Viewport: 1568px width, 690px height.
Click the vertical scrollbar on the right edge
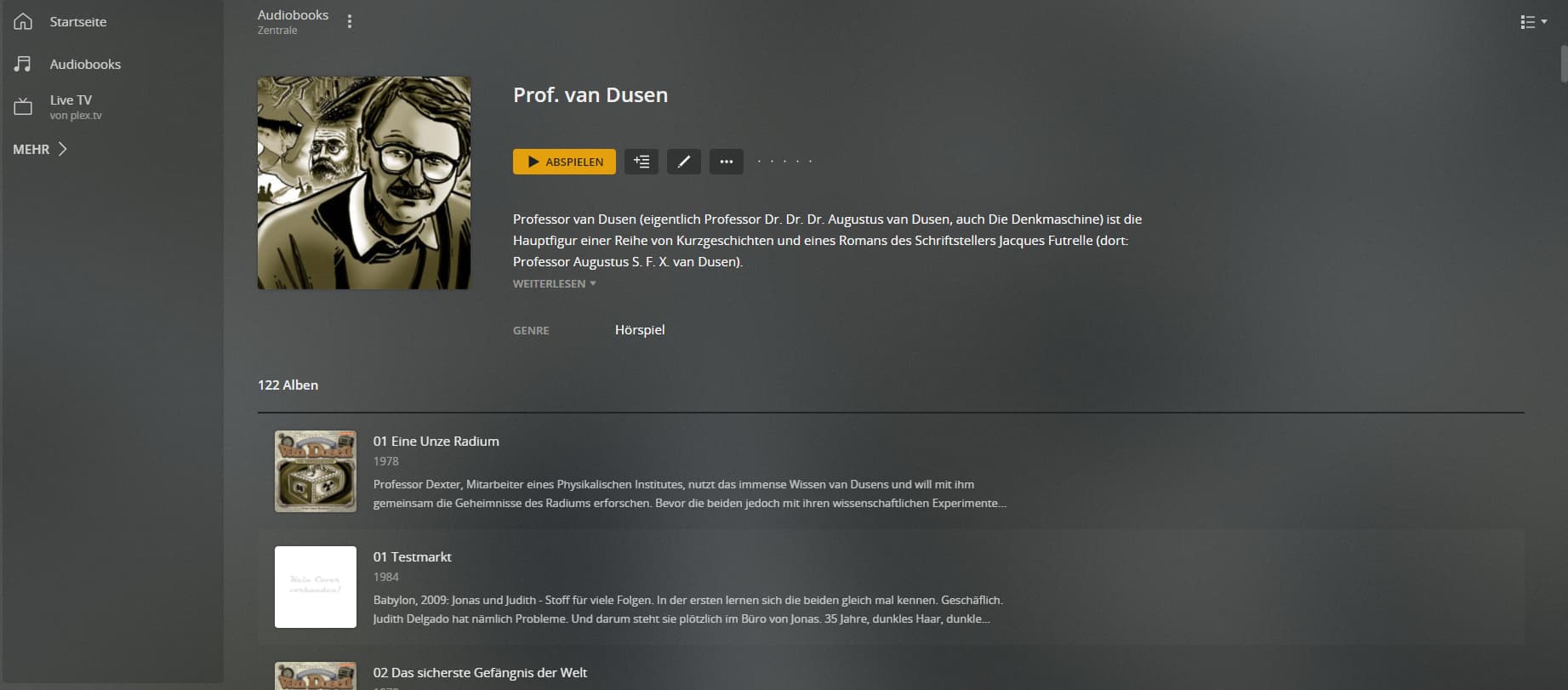point(1564,64)
